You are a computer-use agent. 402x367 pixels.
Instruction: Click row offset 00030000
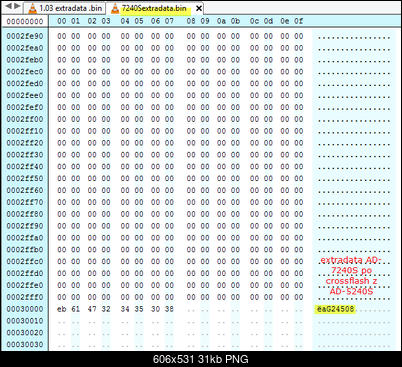pos(25,309)
